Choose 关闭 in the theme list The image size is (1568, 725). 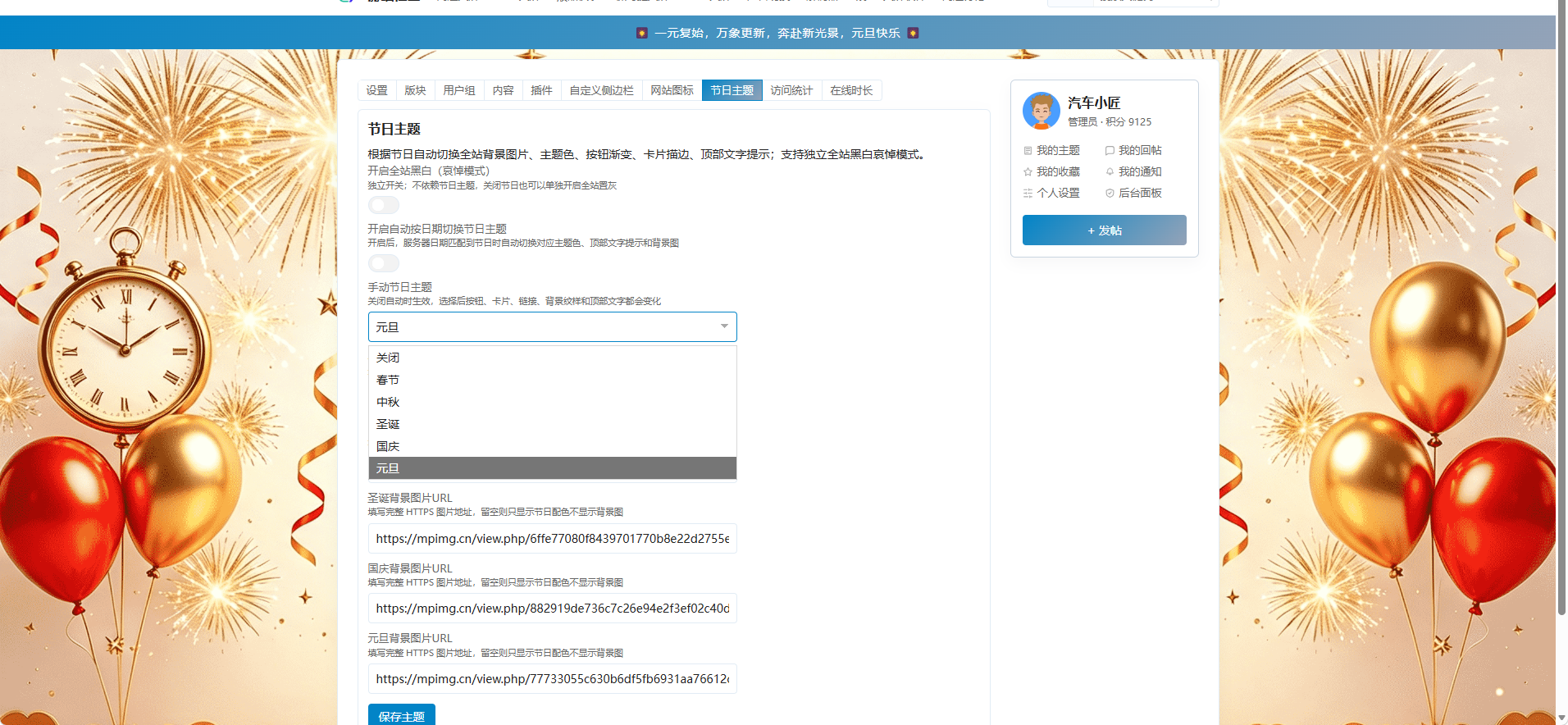pyautogui.click(x=553, y=358)
